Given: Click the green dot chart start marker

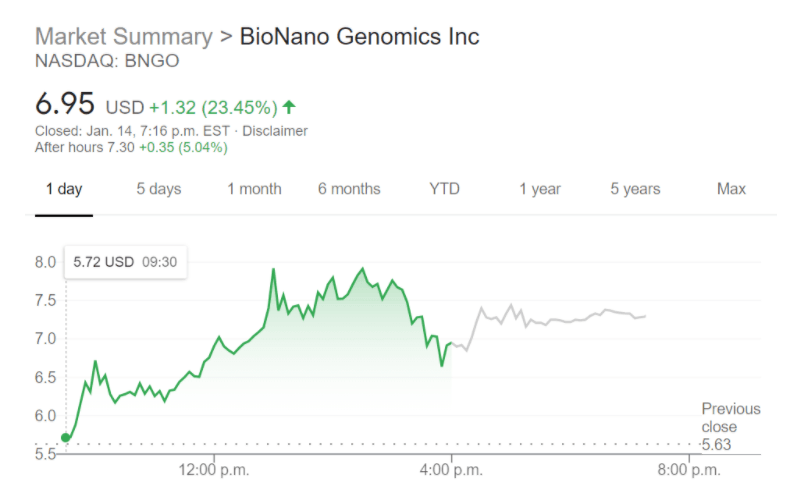Looking at the screenshot, I should 66,437.
